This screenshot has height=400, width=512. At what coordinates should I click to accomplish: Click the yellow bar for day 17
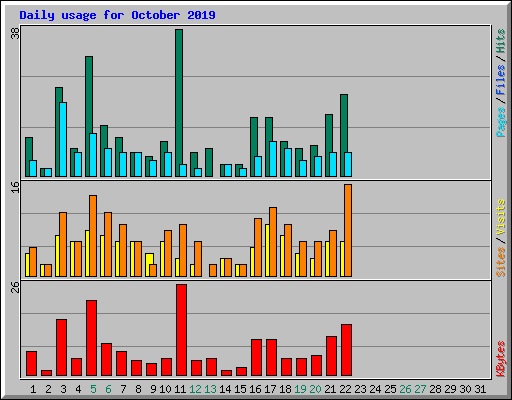(267, 250)
